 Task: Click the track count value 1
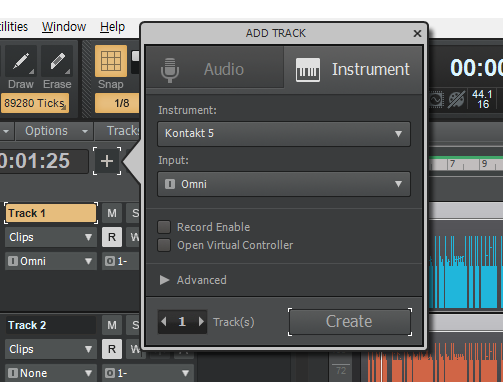tap(182, 322)
